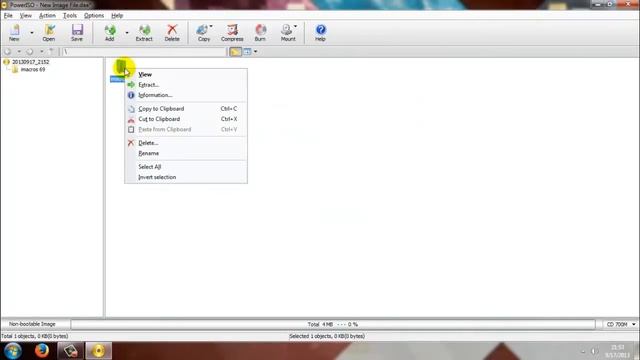This screenshot has width=640, height=360.
Task: Choose Select All in context menu
Action: (186, 167)
